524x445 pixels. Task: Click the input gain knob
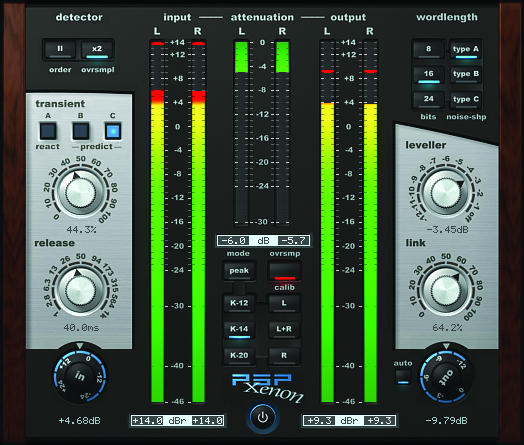pyautogui.click(x=80, y=376)
